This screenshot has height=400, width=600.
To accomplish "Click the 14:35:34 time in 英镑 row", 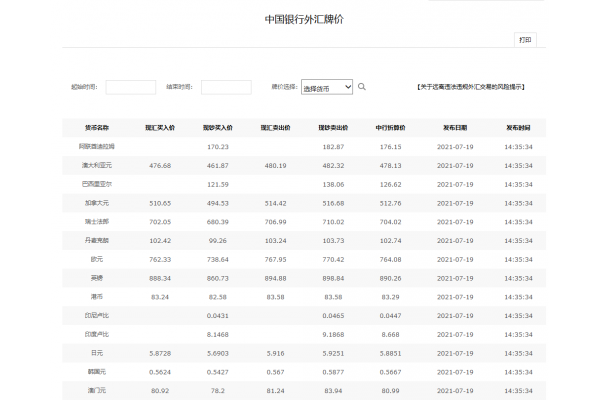I will [518, 278].
